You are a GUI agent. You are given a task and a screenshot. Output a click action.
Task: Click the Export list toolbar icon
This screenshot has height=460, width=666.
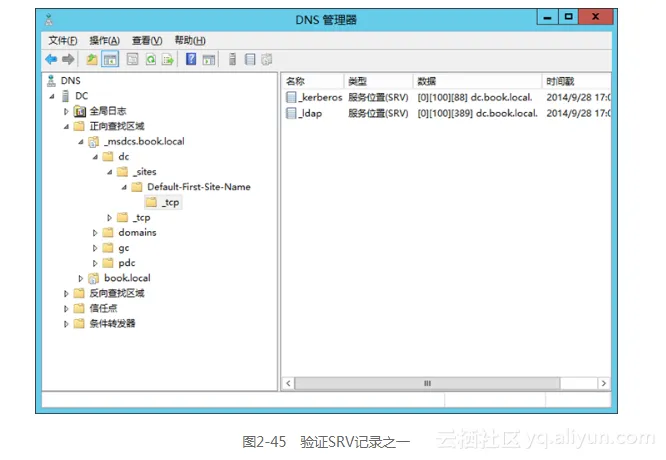168,59
